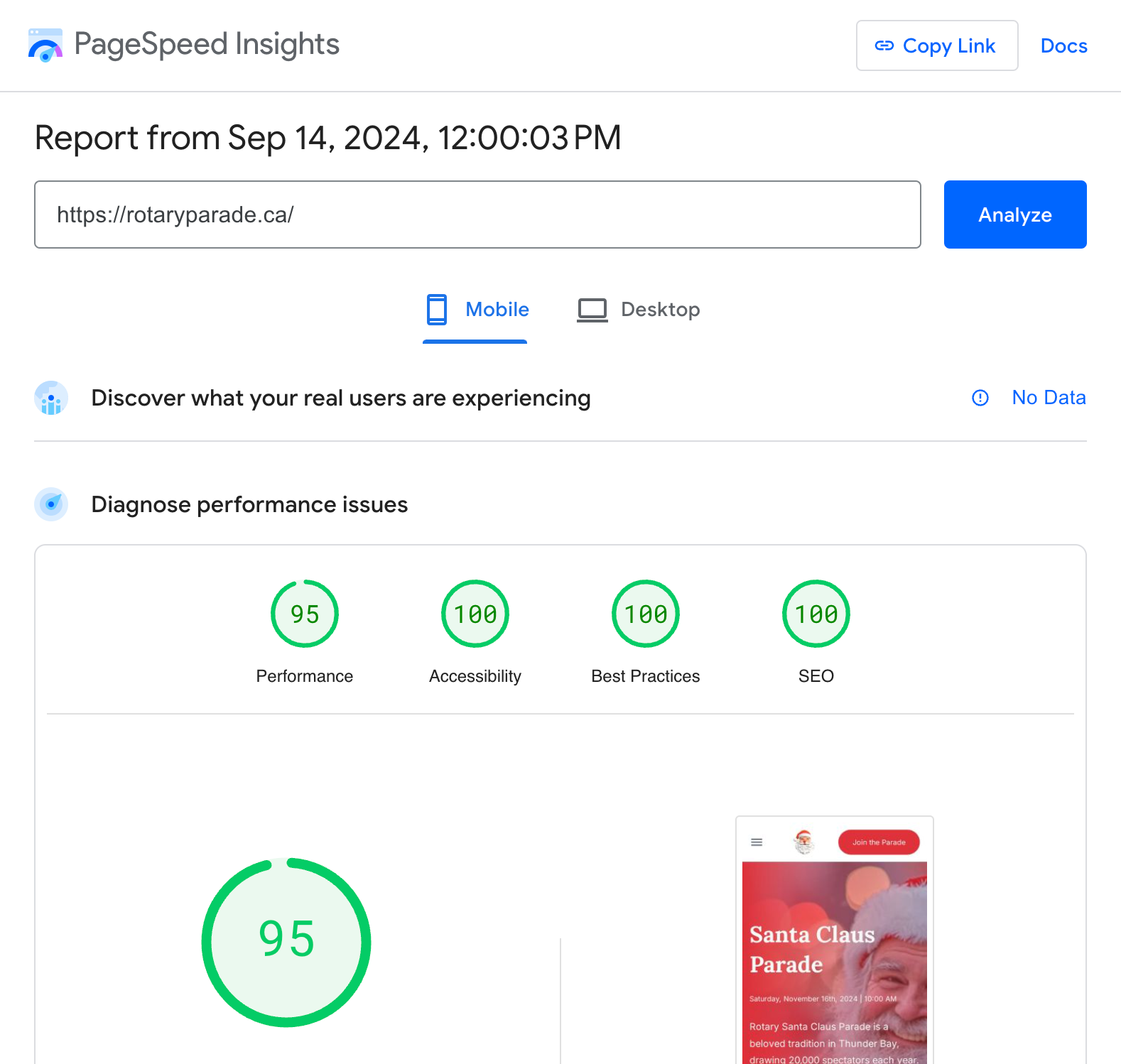
Task: Click 'Discover what your real users are experiencing'
Action: point(341,398)
